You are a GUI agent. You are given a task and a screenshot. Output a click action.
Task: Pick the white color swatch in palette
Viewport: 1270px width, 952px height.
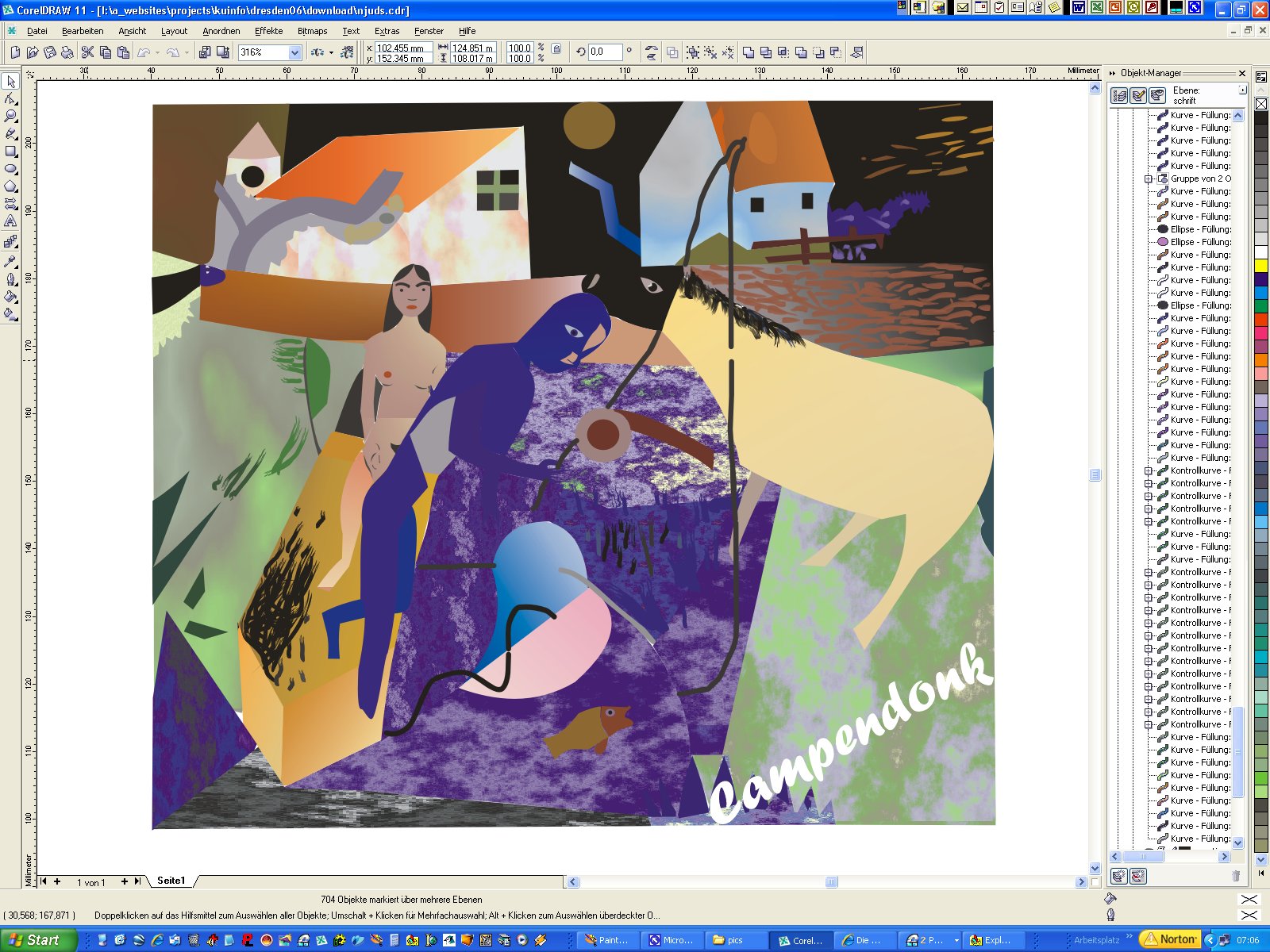coord(1260,253)
